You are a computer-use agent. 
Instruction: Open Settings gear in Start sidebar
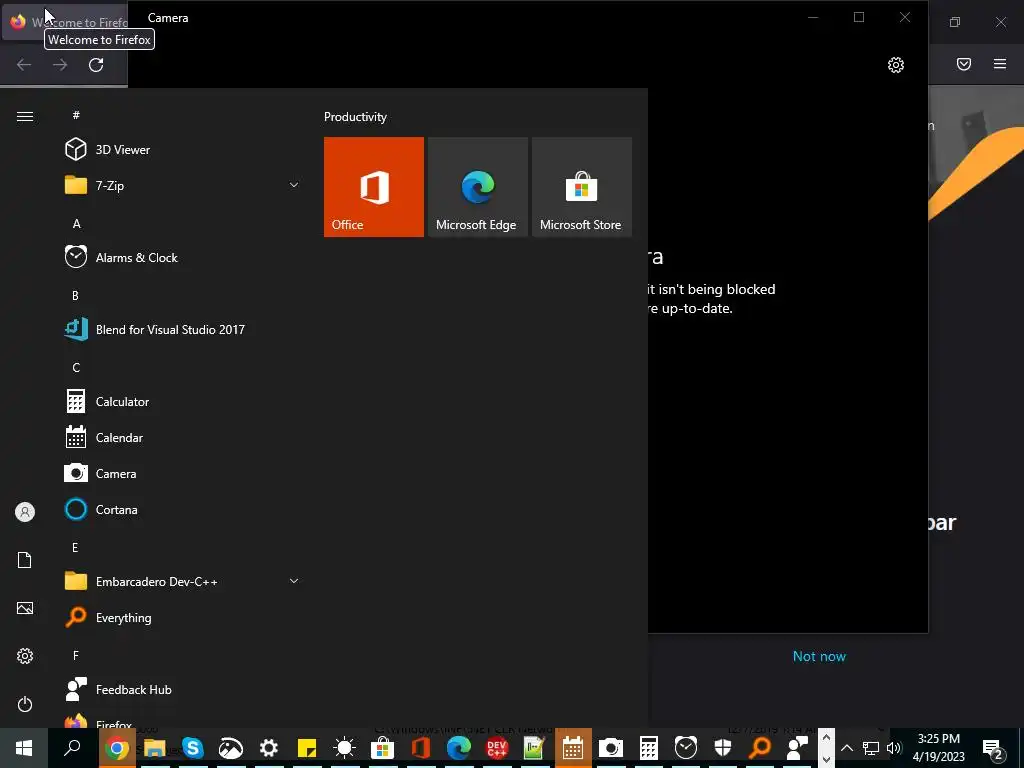tap(25, 656)
